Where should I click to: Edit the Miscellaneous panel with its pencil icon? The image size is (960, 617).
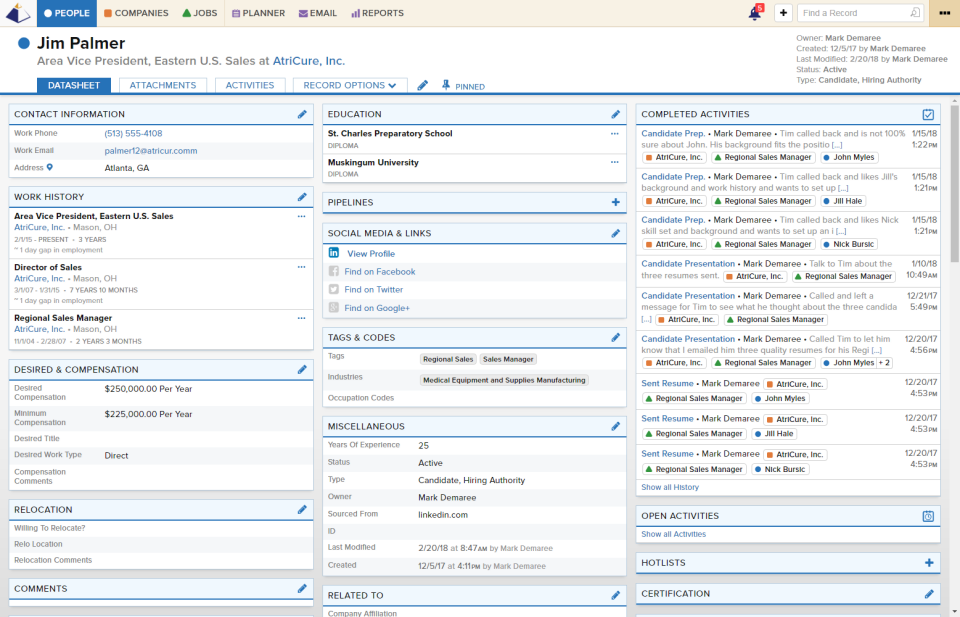point(616,426)
